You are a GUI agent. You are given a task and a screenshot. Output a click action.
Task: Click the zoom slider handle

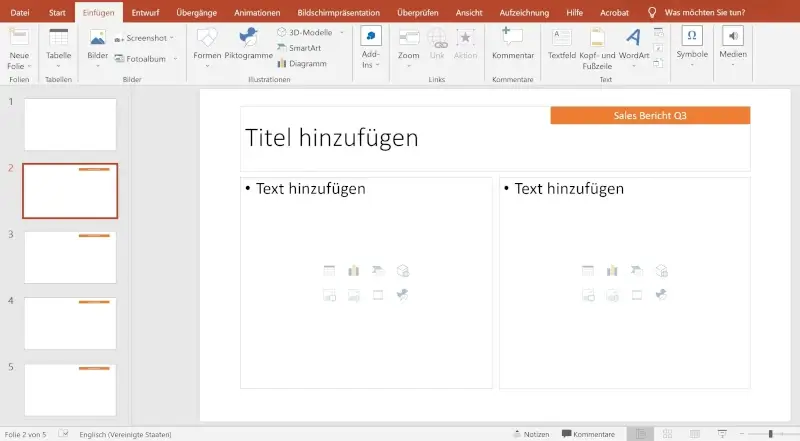point(770,434)
